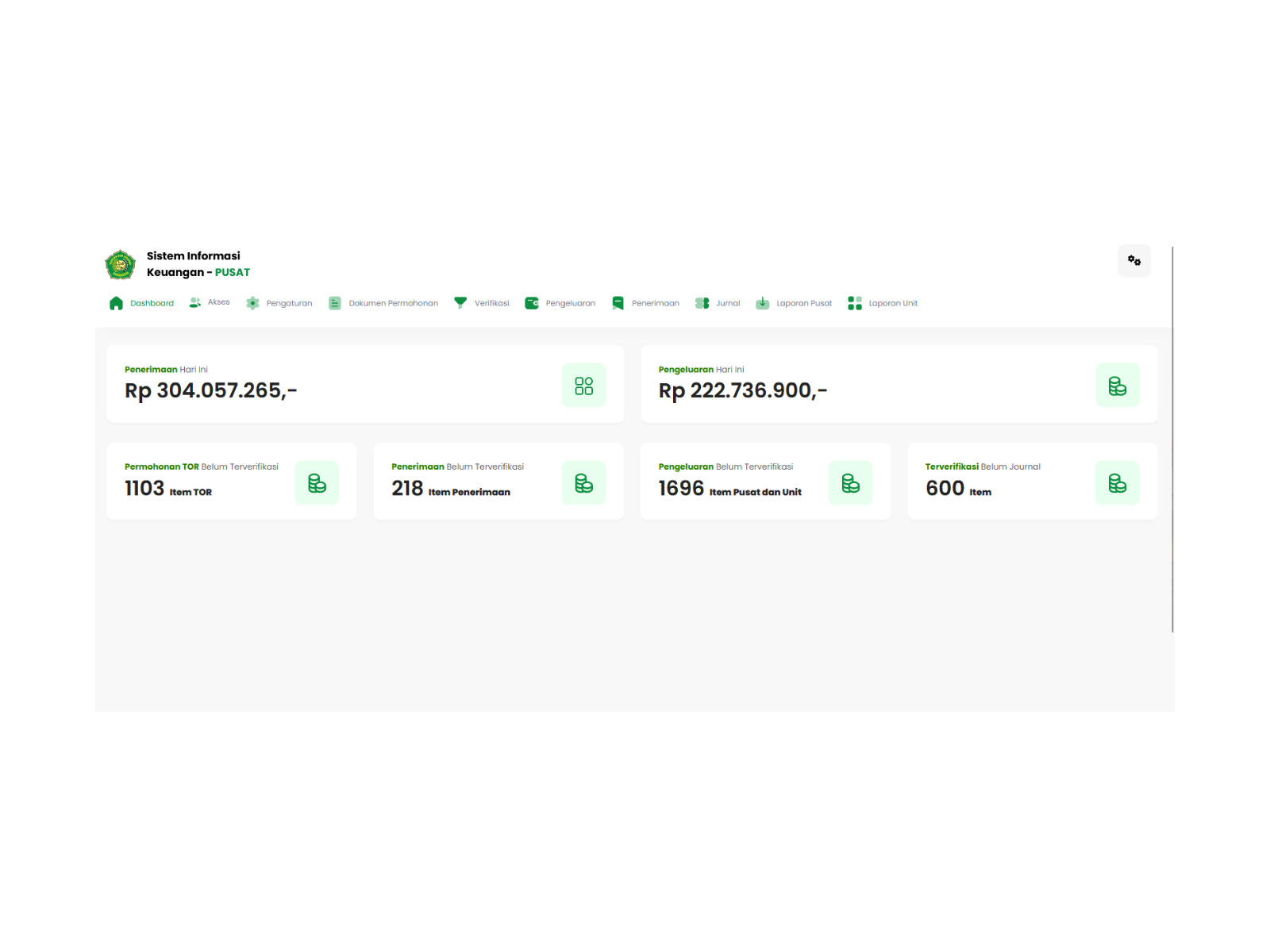Open Laporan Unit reports
Image resolution: width=1270 pixels, height=952 pixels.
click(883, 303)
